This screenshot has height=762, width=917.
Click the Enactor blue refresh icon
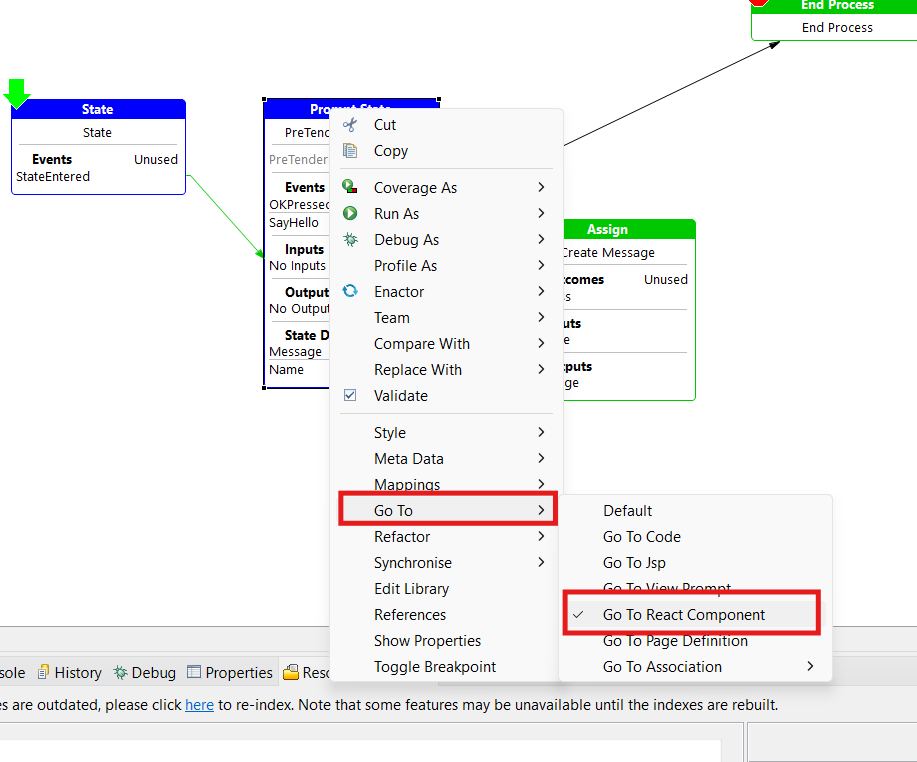(350, 291)
